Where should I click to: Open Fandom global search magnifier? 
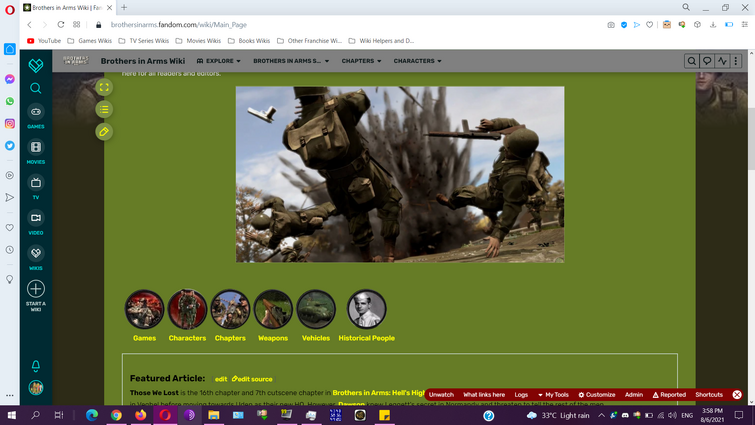tap(36, 88)
